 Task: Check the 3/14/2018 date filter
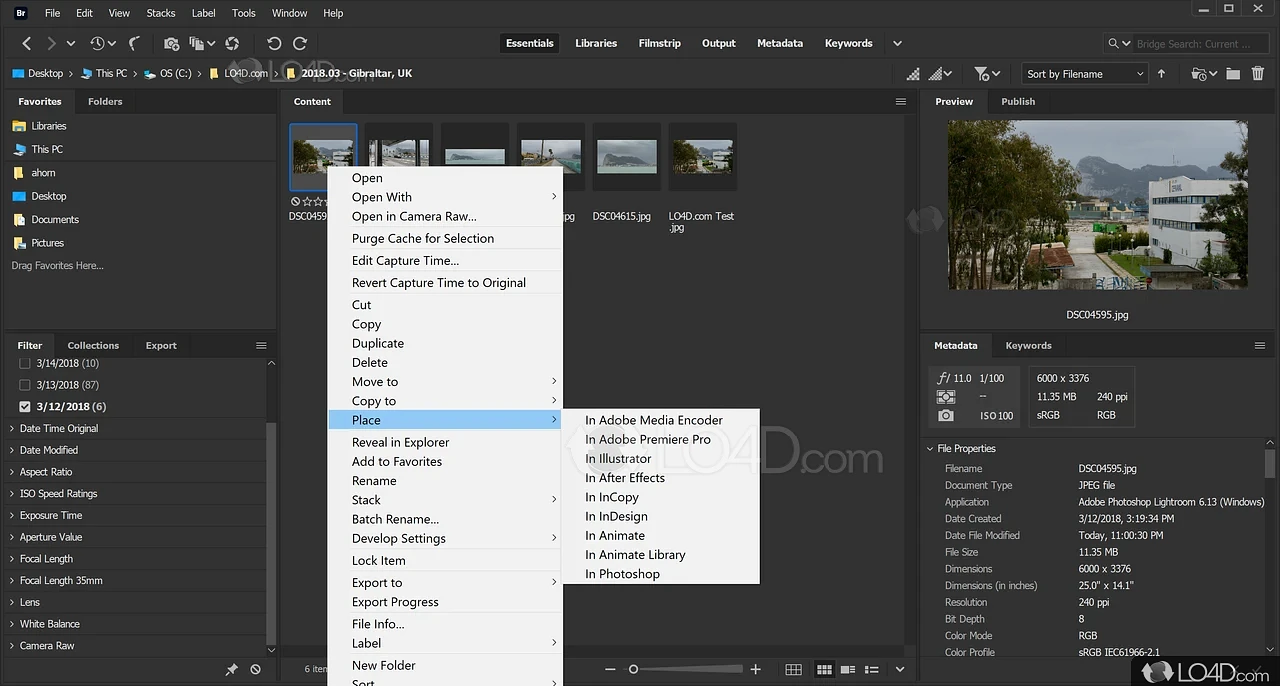(x=25, y=363)
